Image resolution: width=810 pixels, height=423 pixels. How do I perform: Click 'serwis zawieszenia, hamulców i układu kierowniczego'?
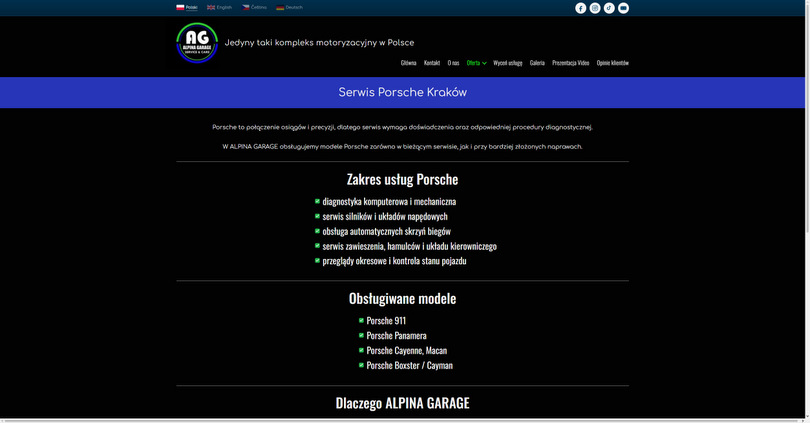(409, 246)
